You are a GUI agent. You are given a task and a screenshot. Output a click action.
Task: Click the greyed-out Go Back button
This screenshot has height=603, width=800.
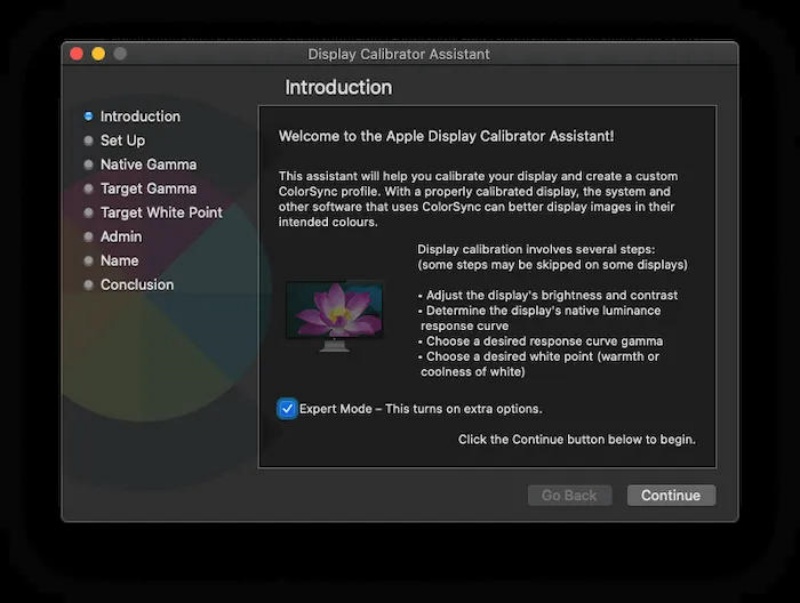pos(569,495)
